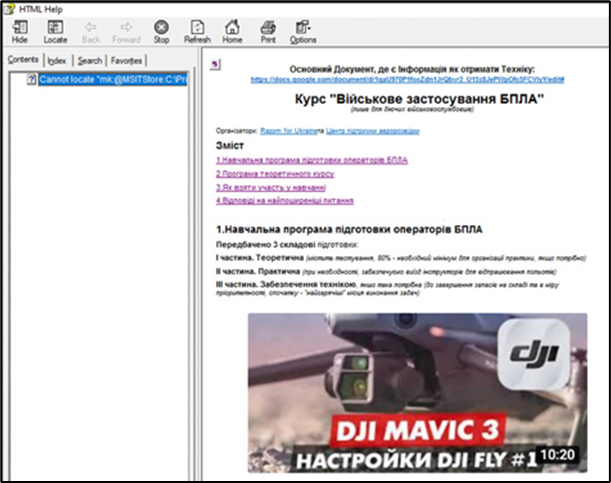Select the 'Cannot locate' tree entry
The image size is (611, 483).
[113, 79]
